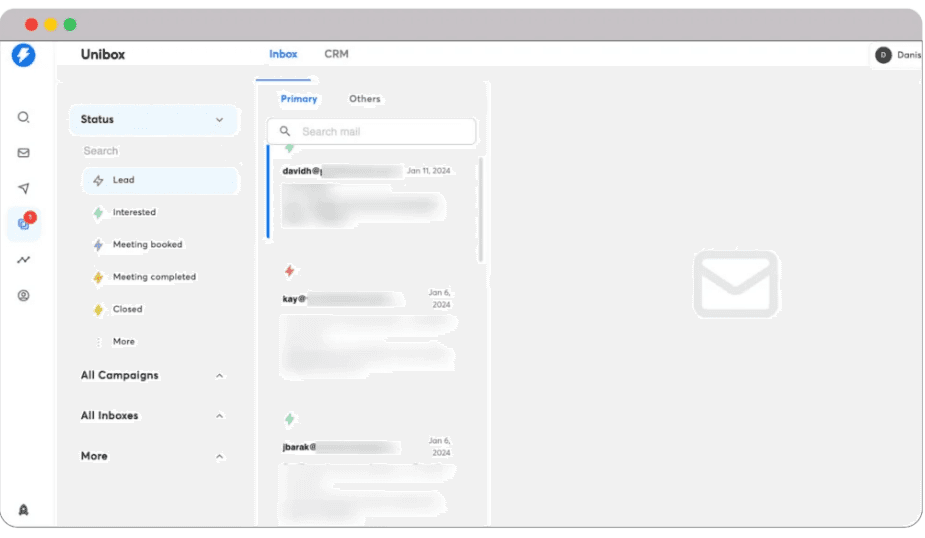Open the email accounts envelope icon

coord(24,153)
